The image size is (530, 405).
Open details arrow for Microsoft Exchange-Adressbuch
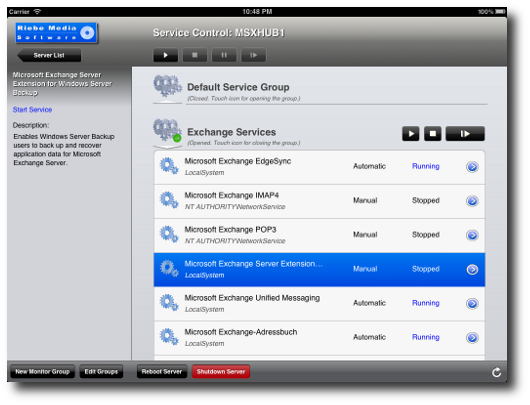click(472, 338)
